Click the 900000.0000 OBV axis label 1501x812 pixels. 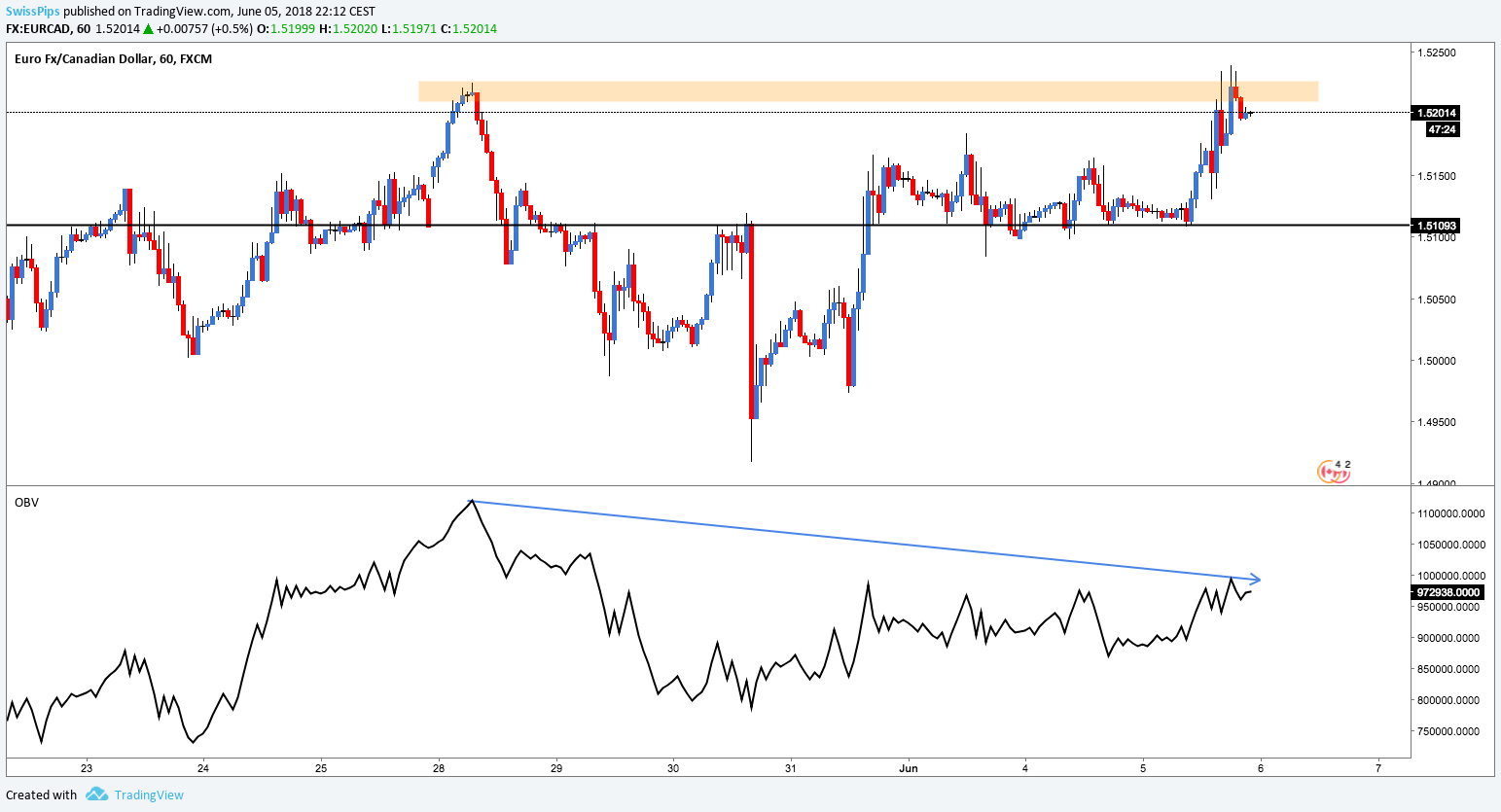click(x=1448, y=638)
